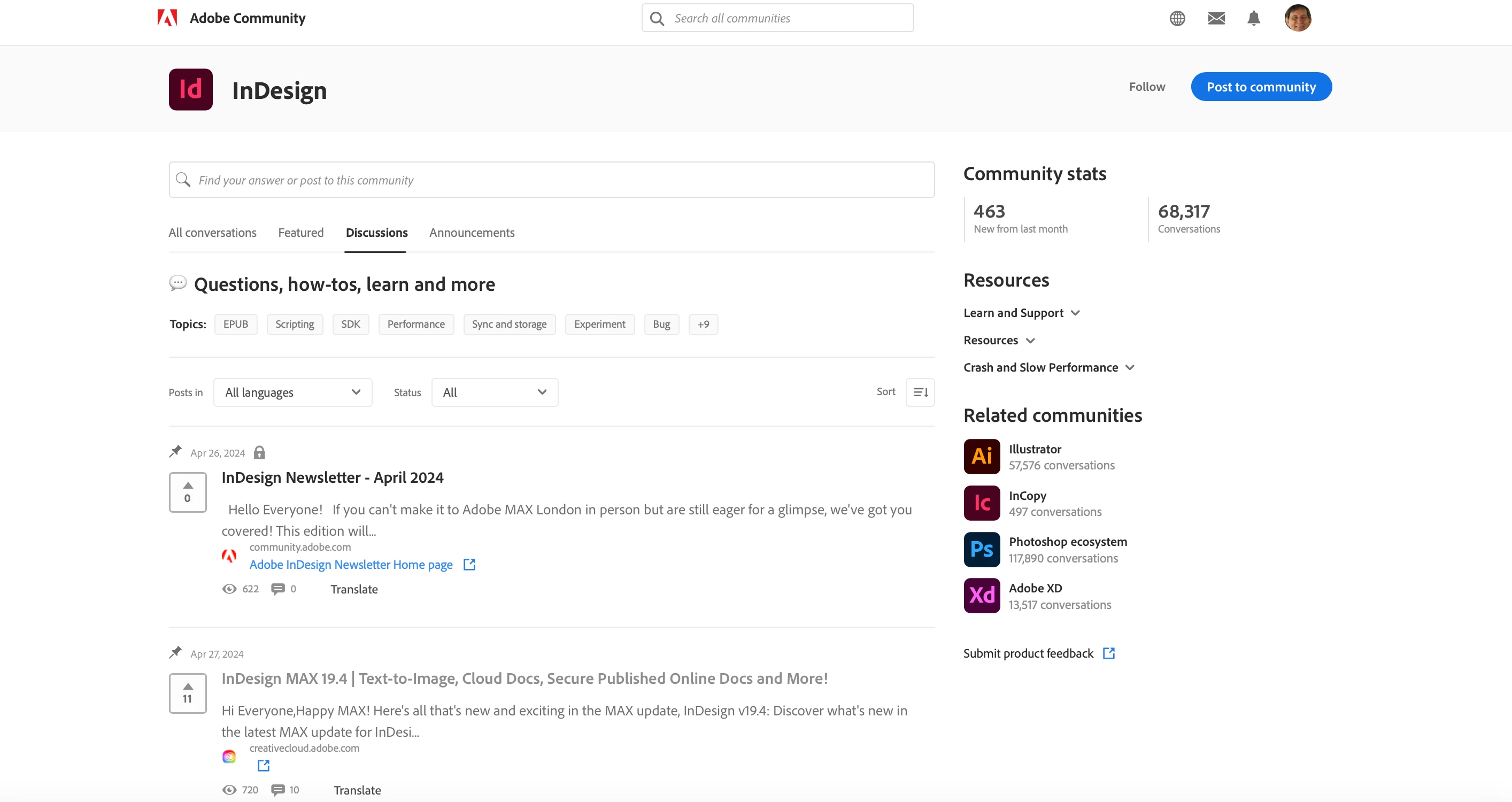1512x802 pixels.
Task: Click the Adobe logo in header
Action: click(x=167, y=18)
